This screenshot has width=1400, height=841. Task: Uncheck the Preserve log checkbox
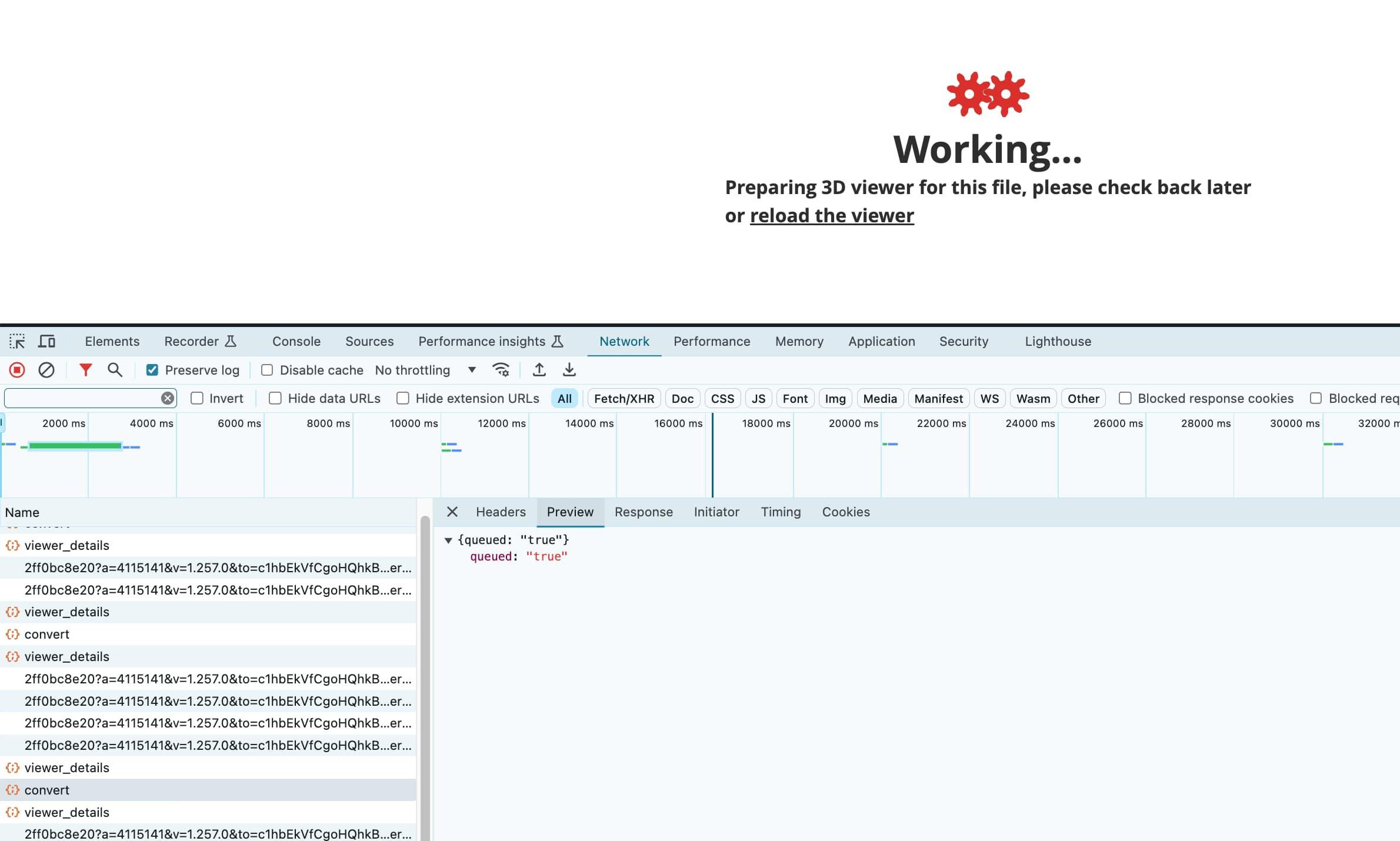(x=152, y=370)
